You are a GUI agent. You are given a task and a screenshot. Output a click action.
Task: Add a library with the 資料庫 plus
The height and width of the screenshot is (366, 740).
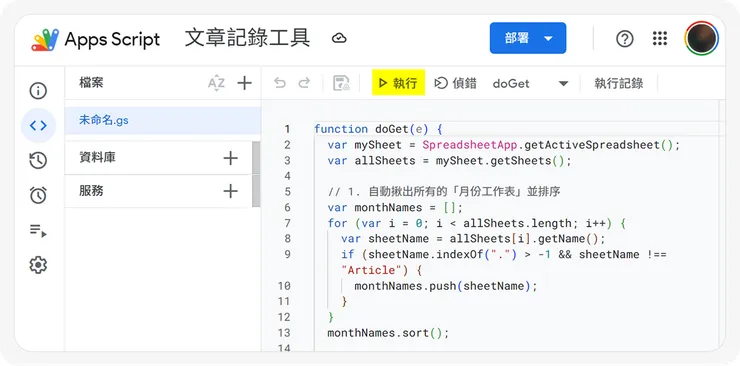[230, 158]
